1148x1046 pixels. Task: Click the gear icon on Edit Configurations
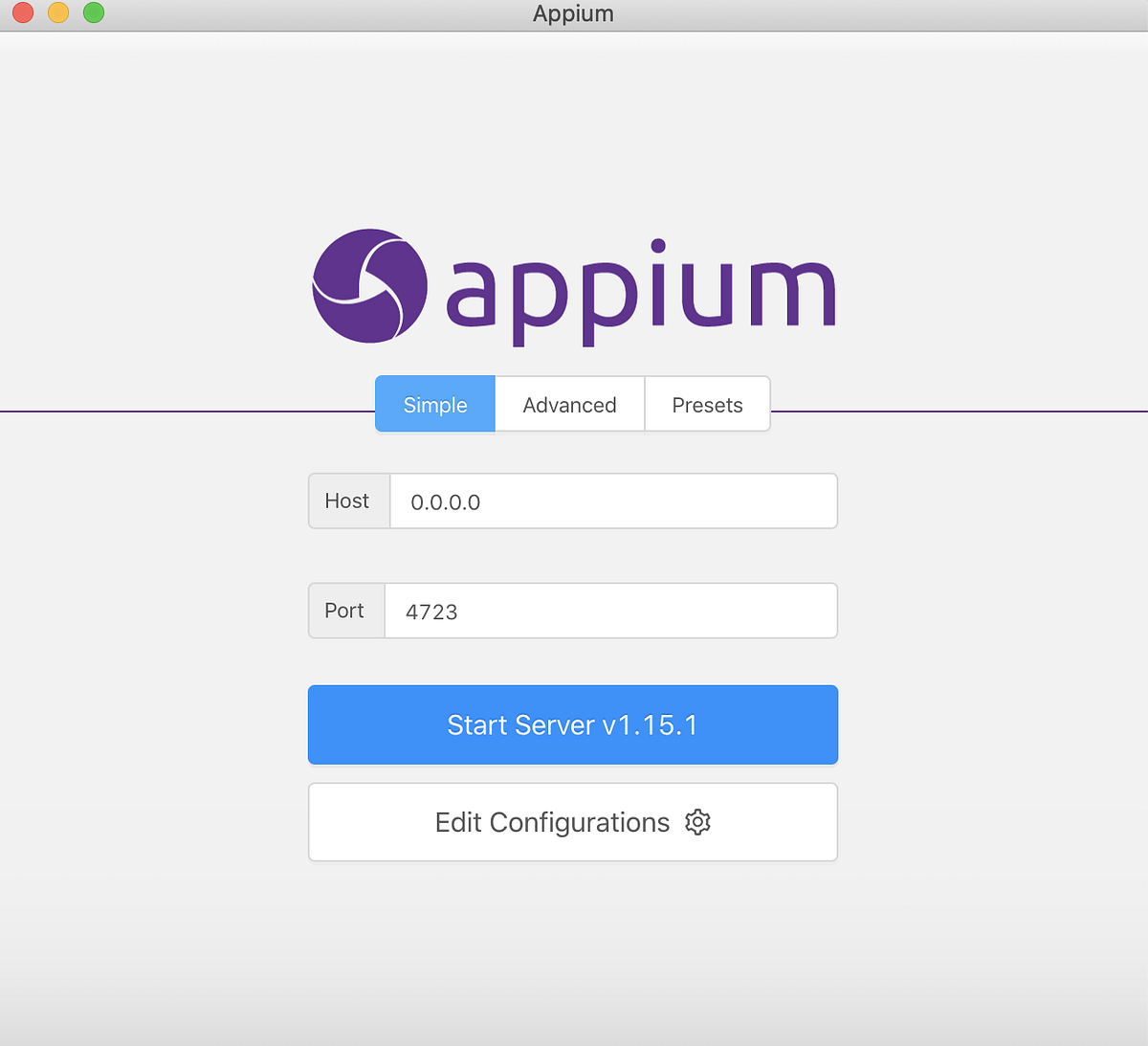pos(697,822)
